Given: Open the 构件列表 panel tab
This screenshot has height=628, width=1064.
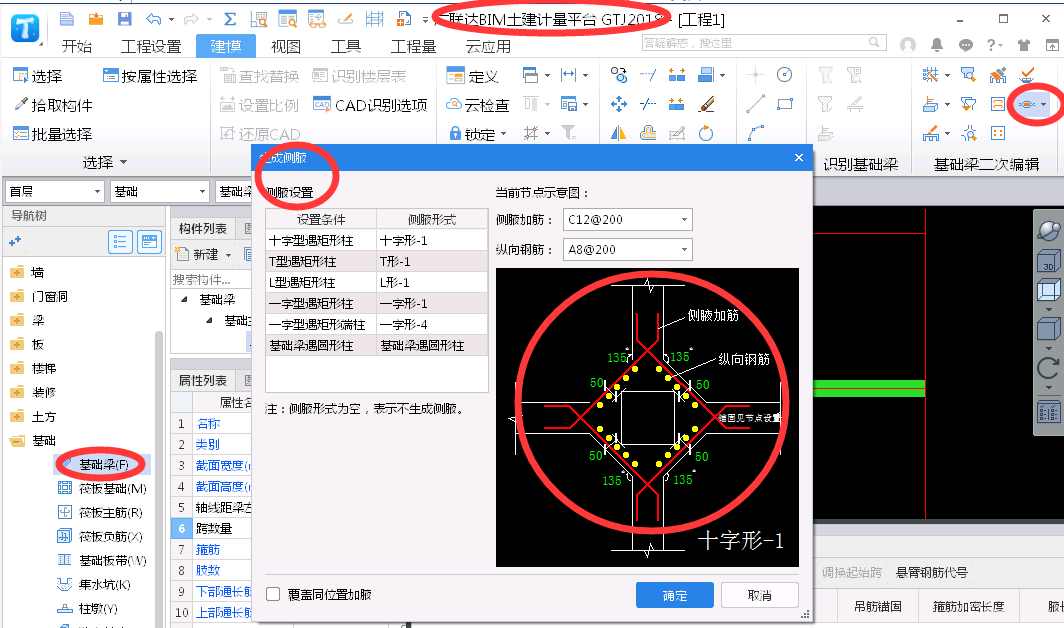Looking at the screenshot, I should [x=203, y=229].
